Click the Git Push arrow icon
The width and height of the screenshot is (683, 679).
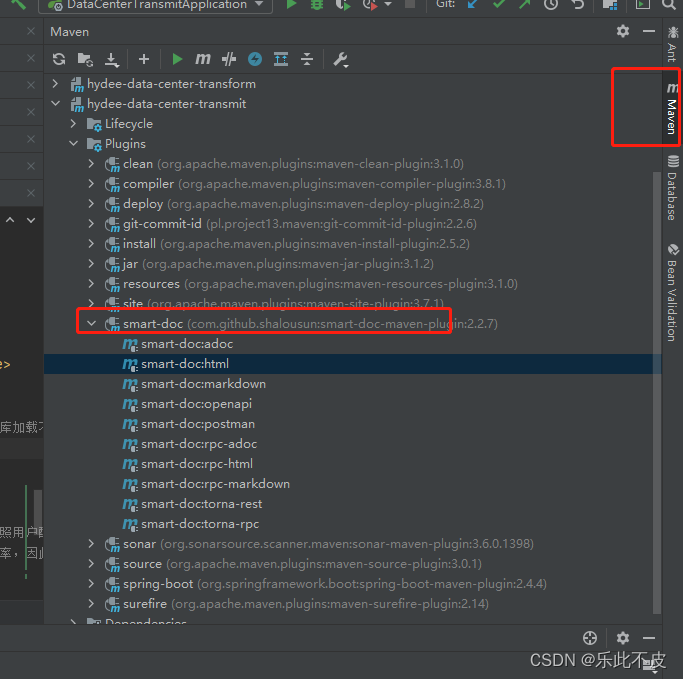(525, 4)
